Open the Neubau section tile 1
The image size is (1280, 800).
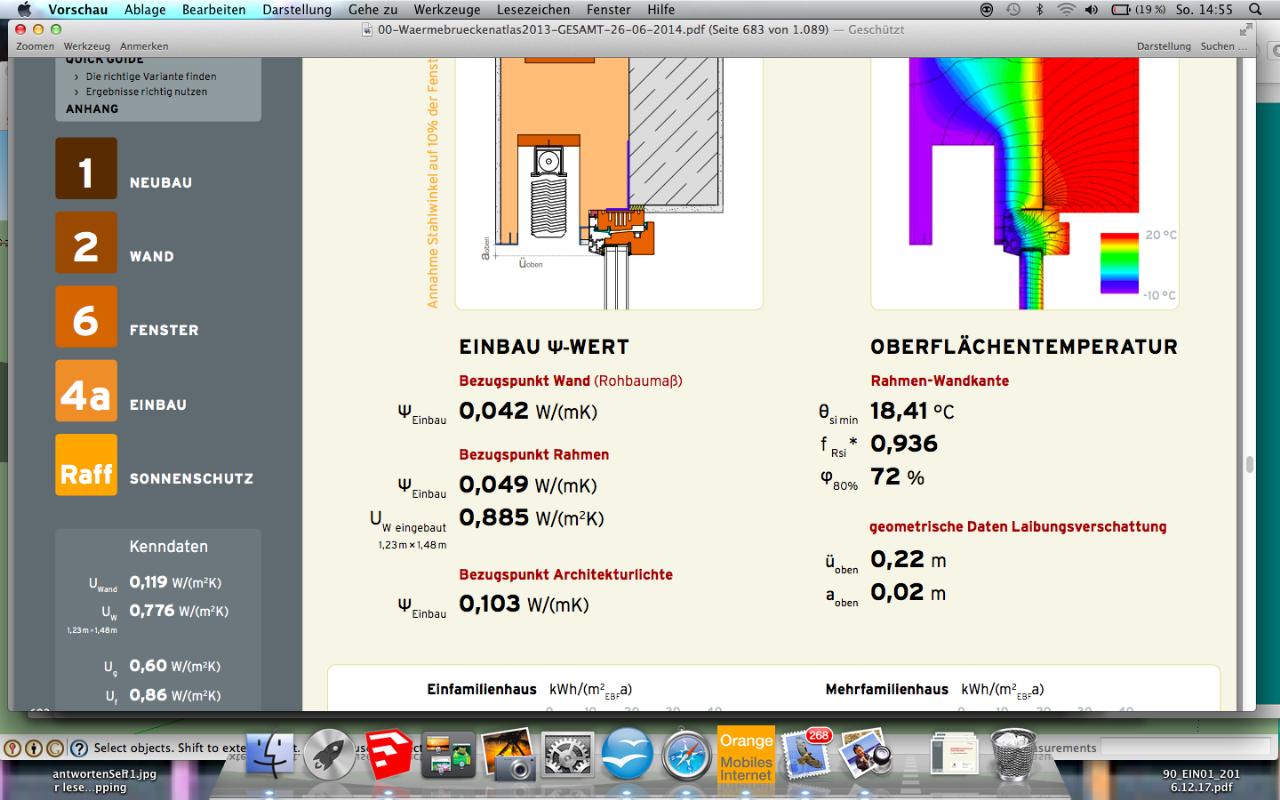[86, 169]
